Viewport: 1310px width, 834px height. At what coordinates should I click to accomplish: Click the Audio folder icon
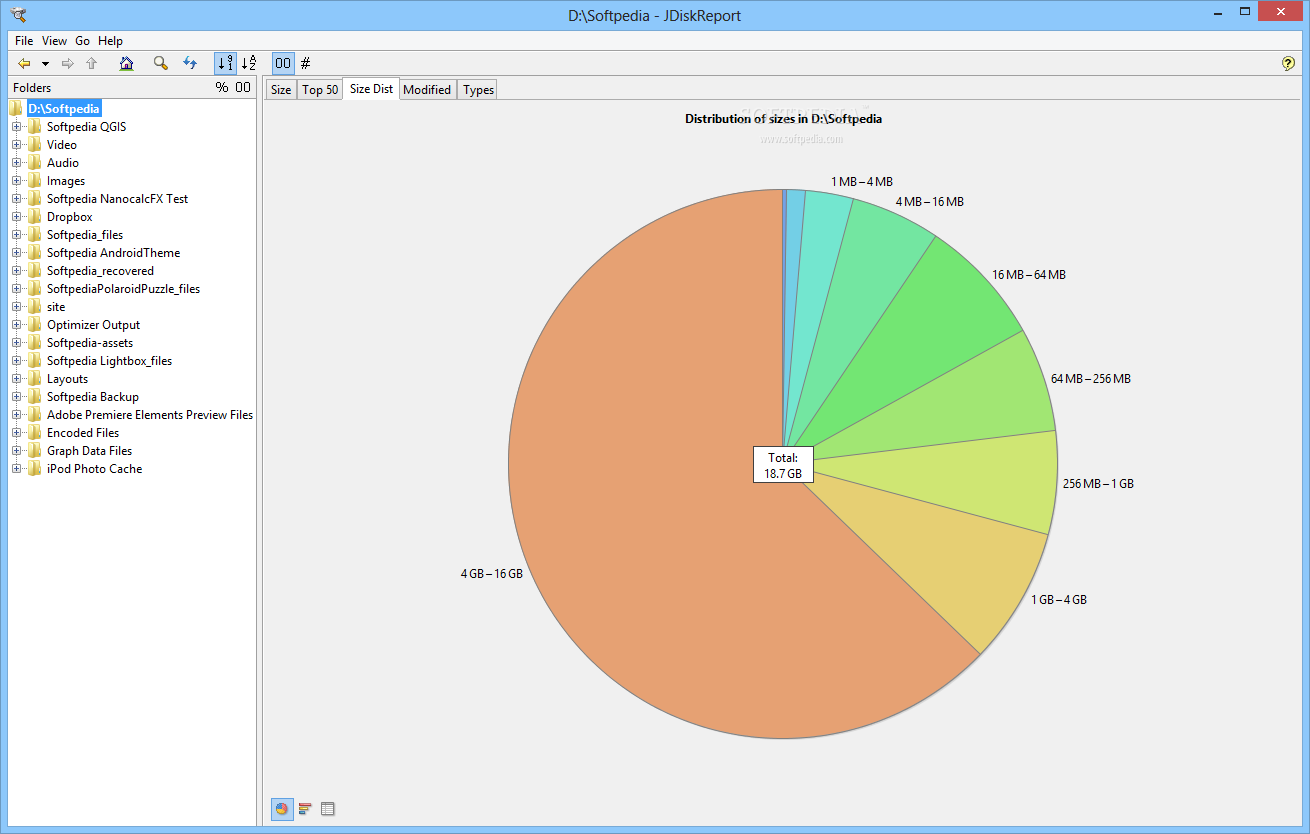point(34,163)
